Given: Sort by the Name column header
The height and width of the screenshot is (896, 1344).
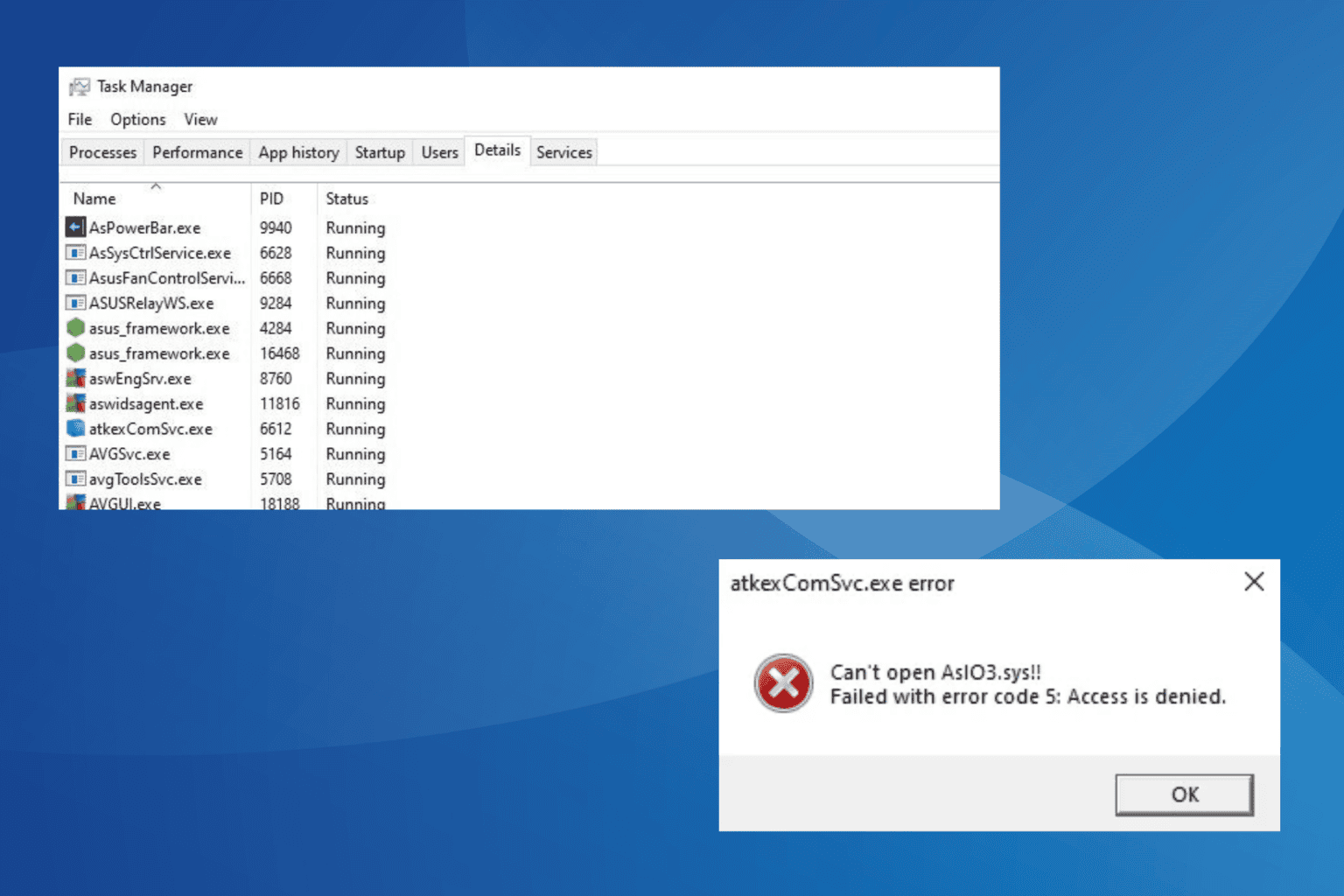Looking at the screenshot, I should click(94, 199).
